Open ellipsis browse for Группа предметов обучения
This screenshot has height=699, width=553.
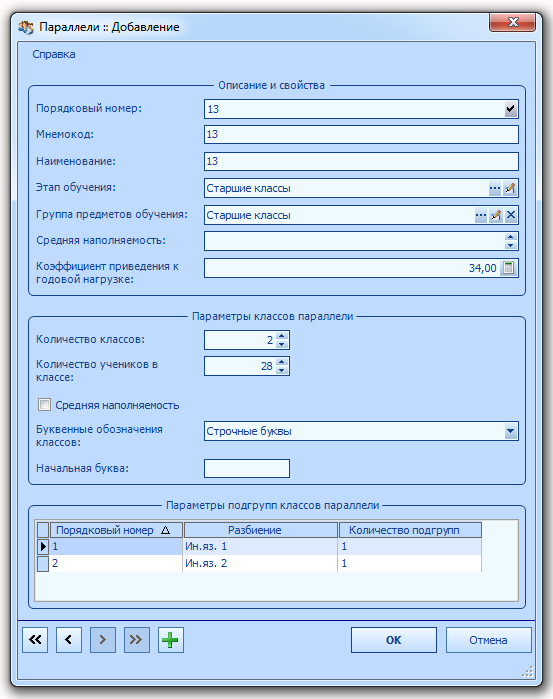481,216
